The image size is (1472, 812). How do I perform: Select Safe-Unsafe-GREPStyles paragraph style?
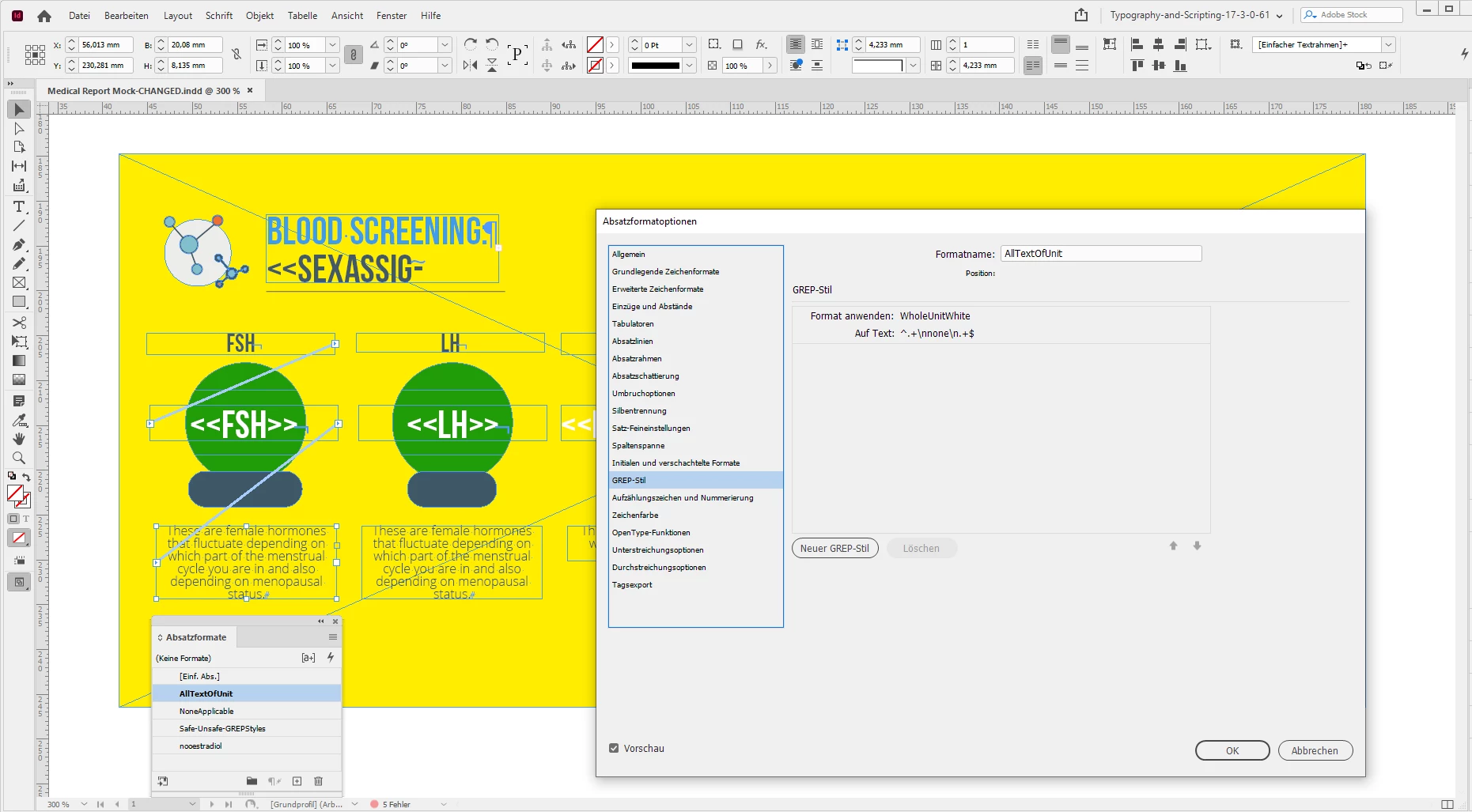coord(247,729)
